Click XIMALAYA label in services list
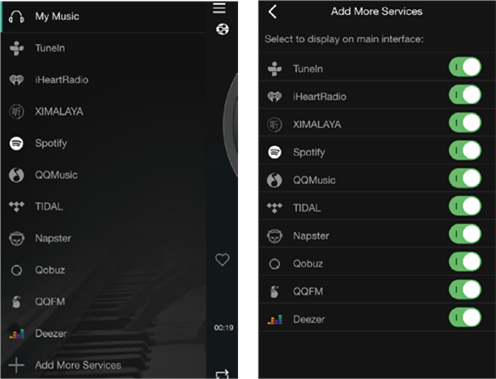Viewport: 496px width, 379px height. [317, 125]
